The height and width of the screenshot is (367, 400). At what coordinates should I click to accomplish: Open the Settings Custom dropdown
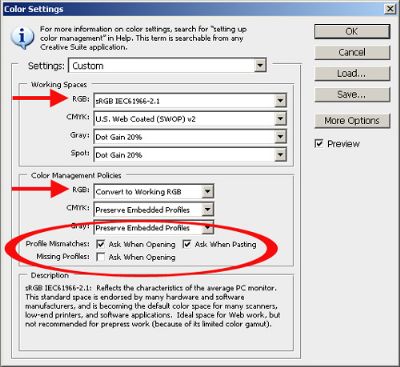[260, 65]
